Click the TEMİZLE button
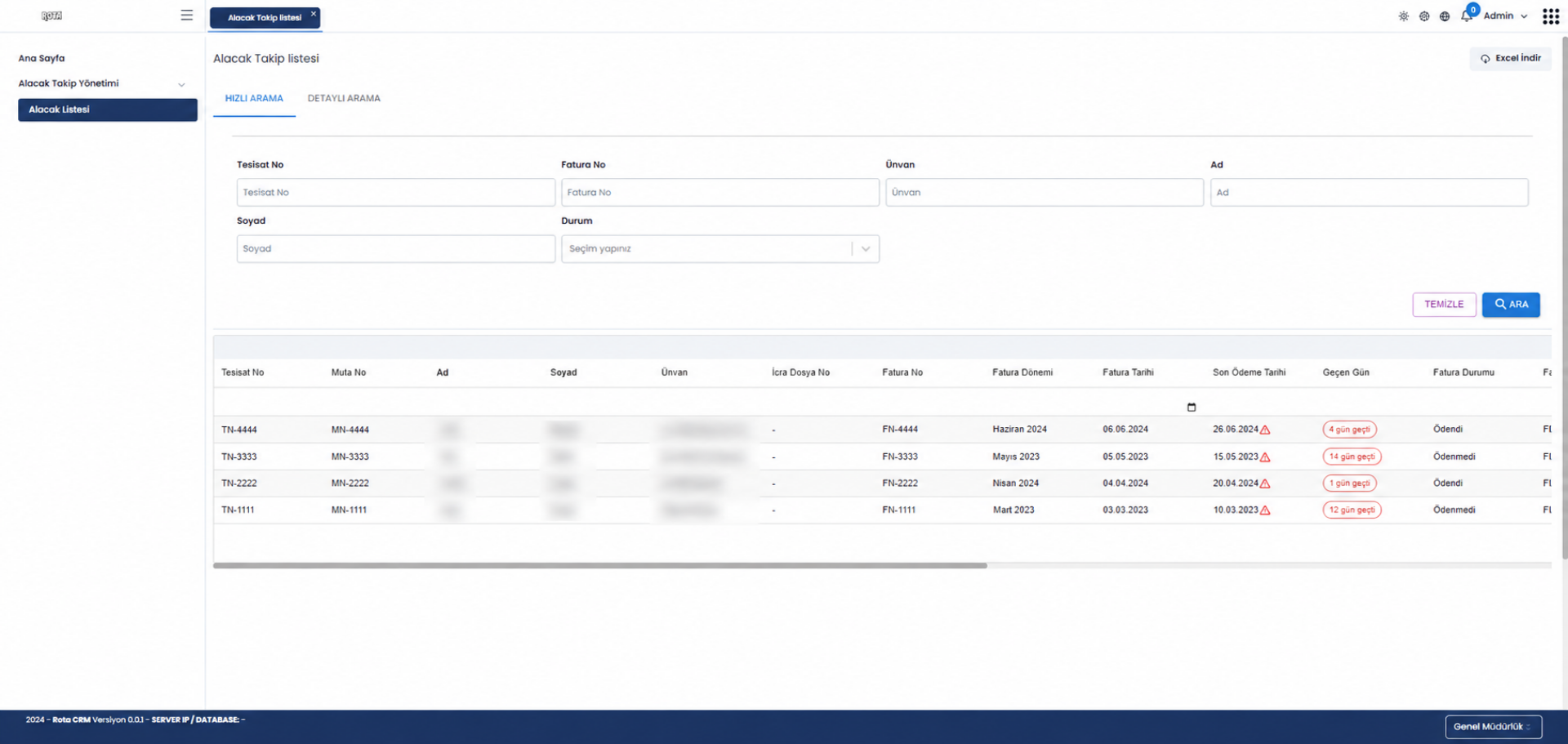The height and width of the screenshot is (744, 1568). tap(1444, 304)
